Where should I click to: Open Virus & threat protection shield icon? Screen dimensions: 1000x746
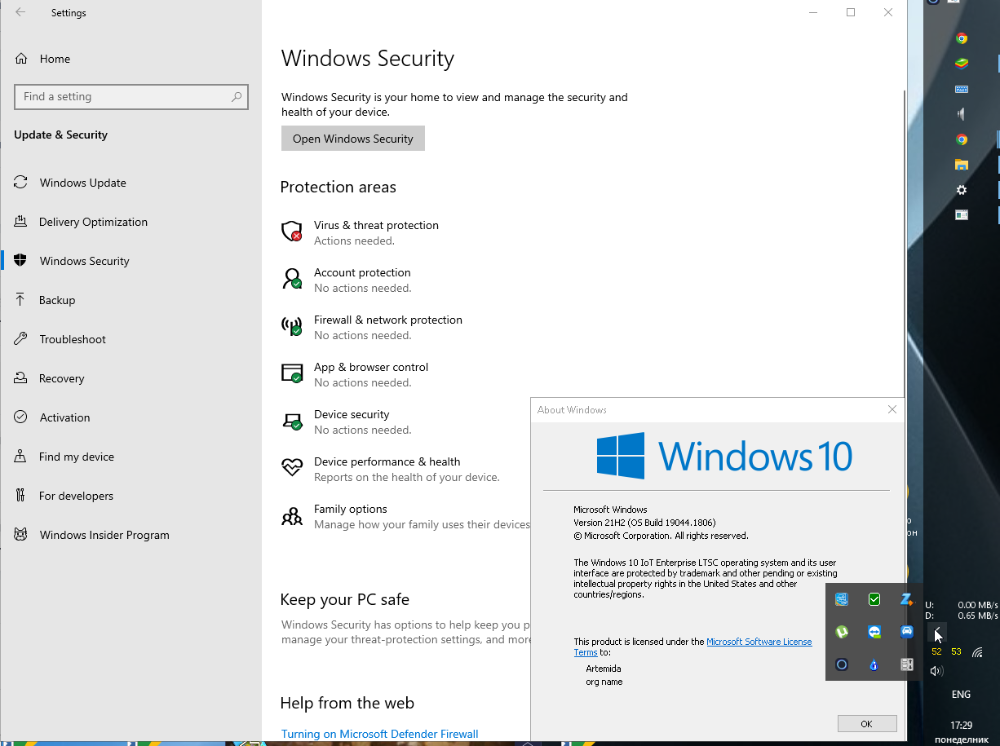(291, 231)
